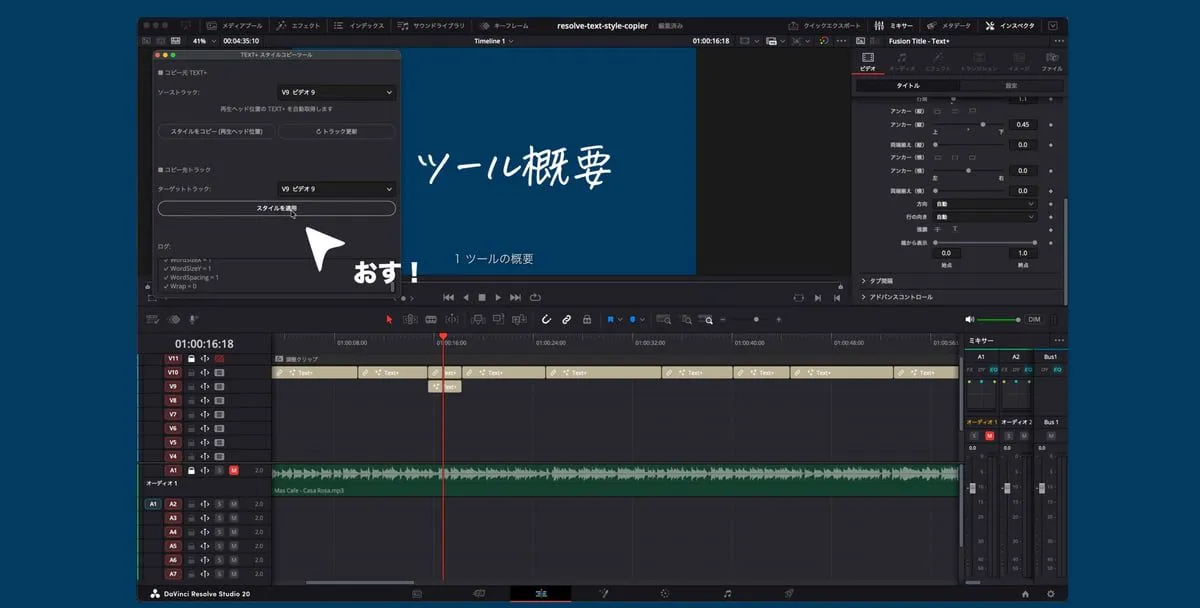Click the position lock icon in toolbar
The width and height of the screenshot is (1200, 608).
tap(586, 319)
